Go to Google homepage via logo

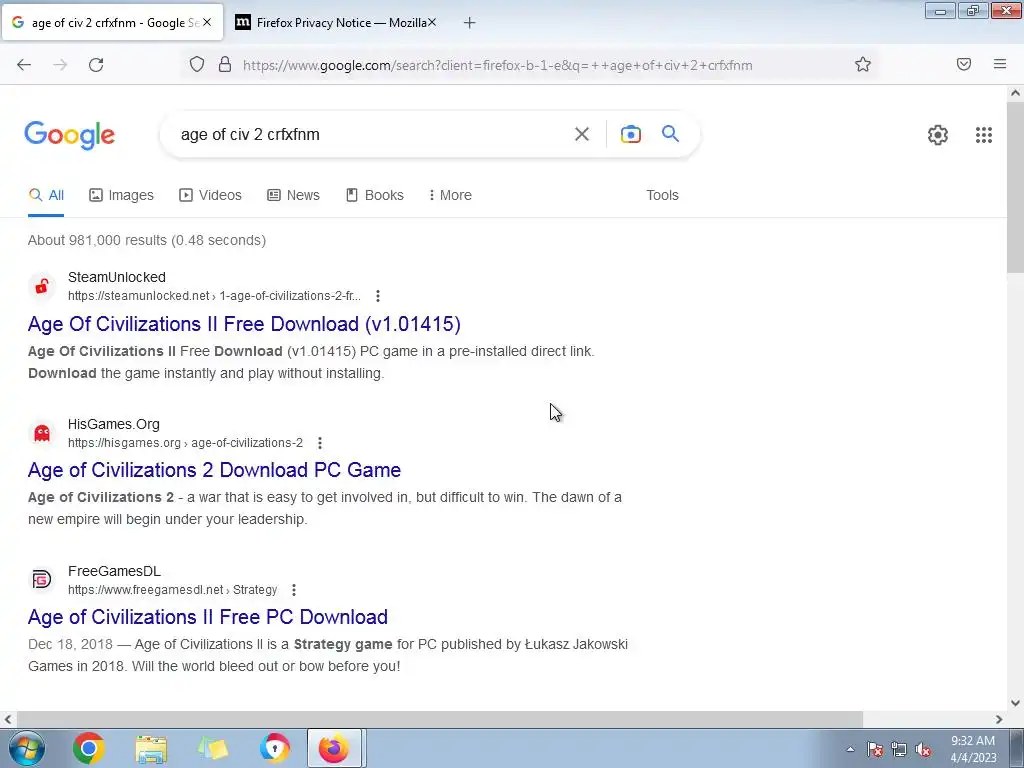tap(70, 135)
